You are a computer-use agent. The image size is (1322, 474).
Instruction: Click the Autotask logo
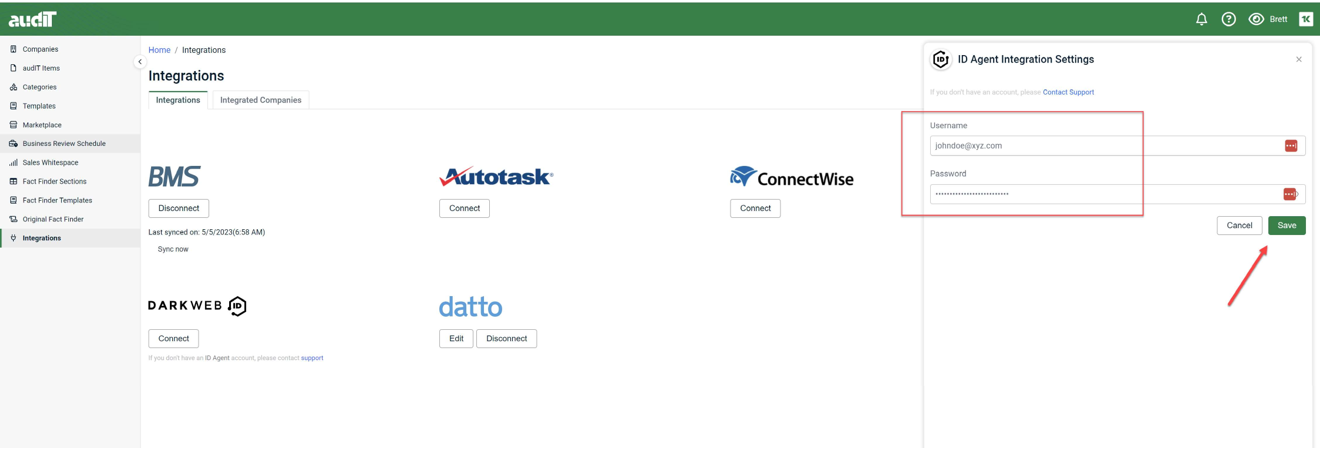(x=496, y=177)
